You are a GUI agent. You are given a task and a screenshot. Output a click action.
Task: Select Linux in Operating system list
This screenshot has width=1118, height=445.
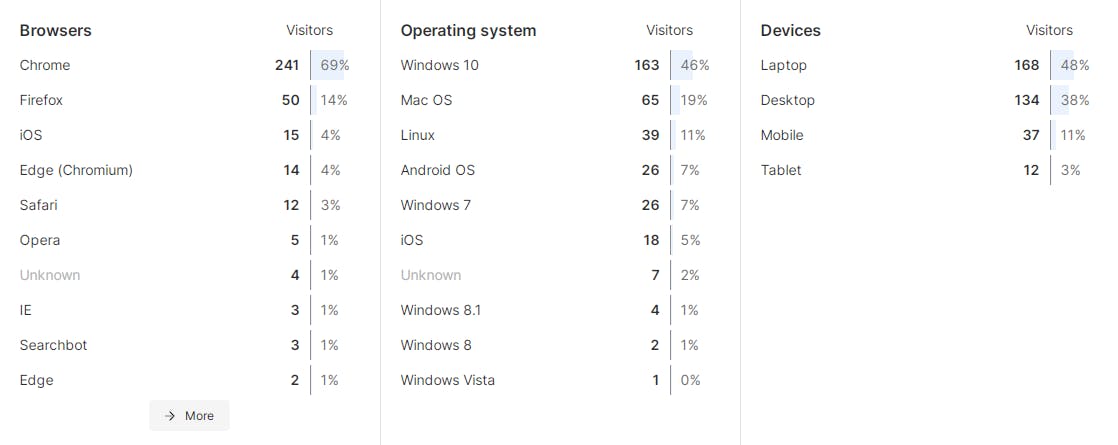tap(418, 135)
